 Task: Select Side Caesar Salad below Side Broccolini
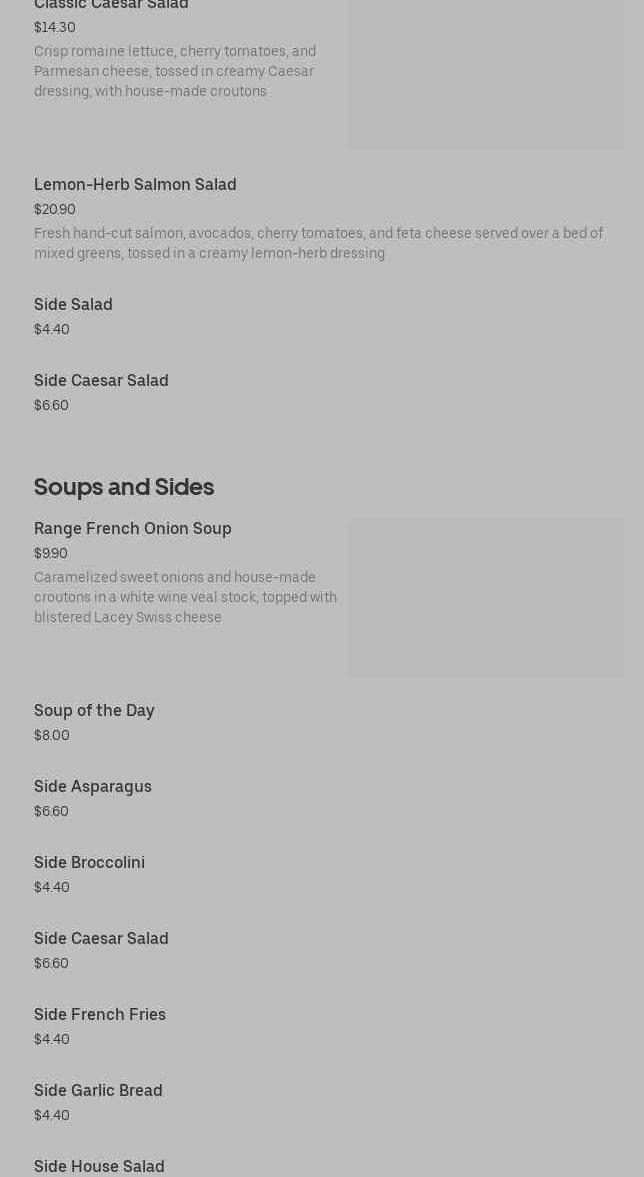101,939
